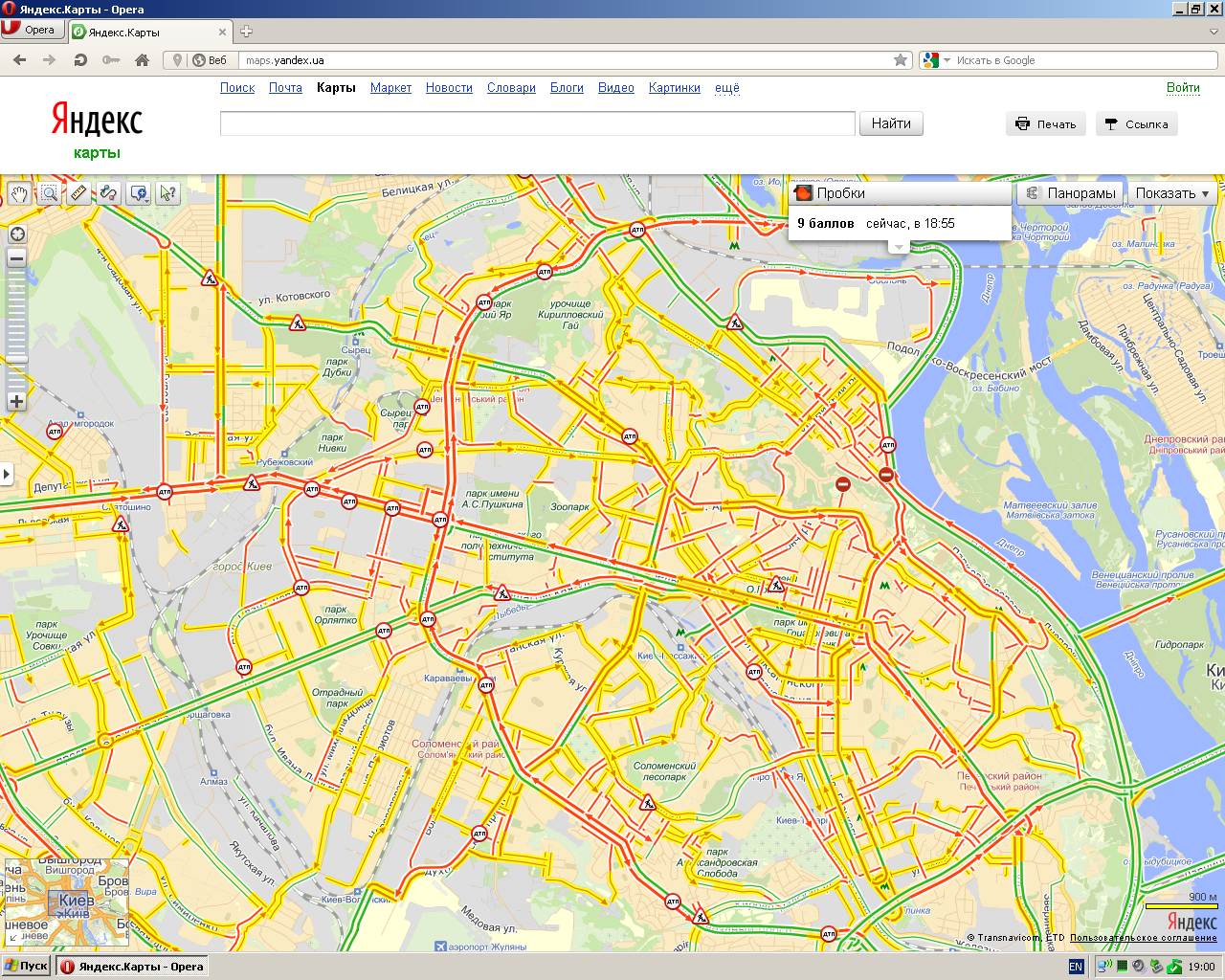This screenshot has height=980, width=1225.
Task: Click the zoom level slider handle
Action: click(x=16, y=360)
